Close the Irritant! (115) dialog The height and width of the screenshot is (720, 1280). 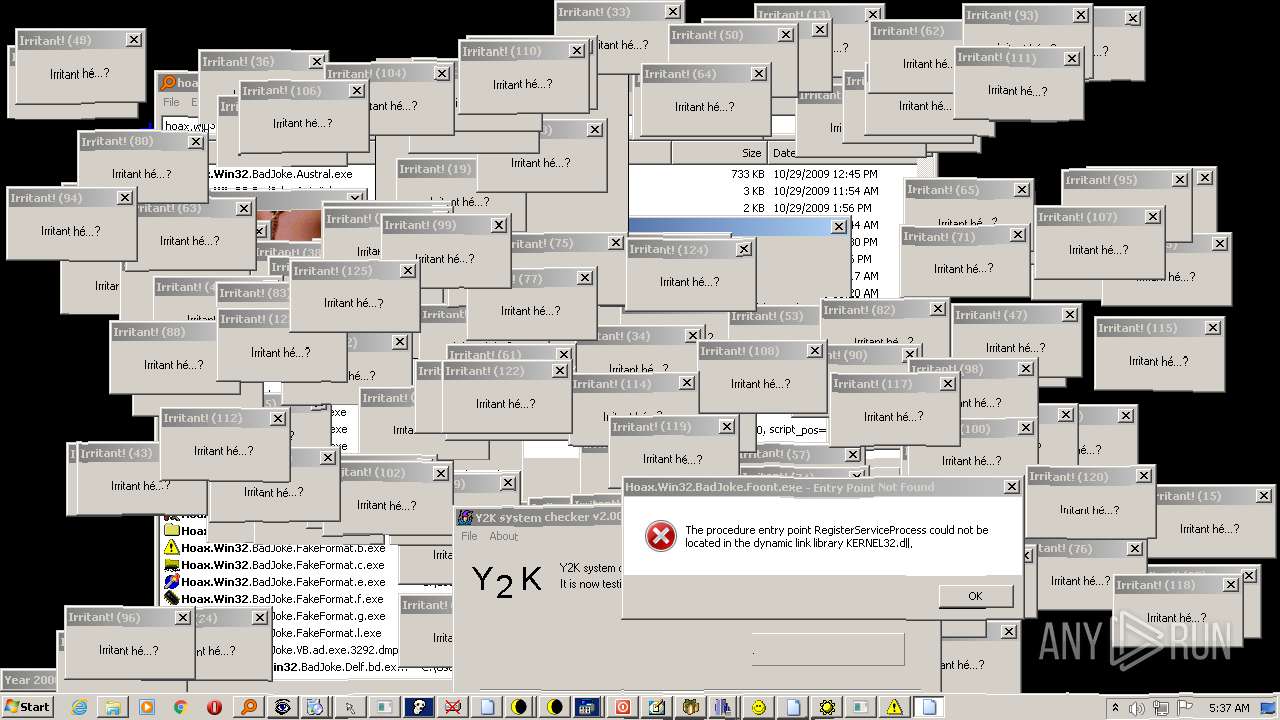tap(1212, 328)
